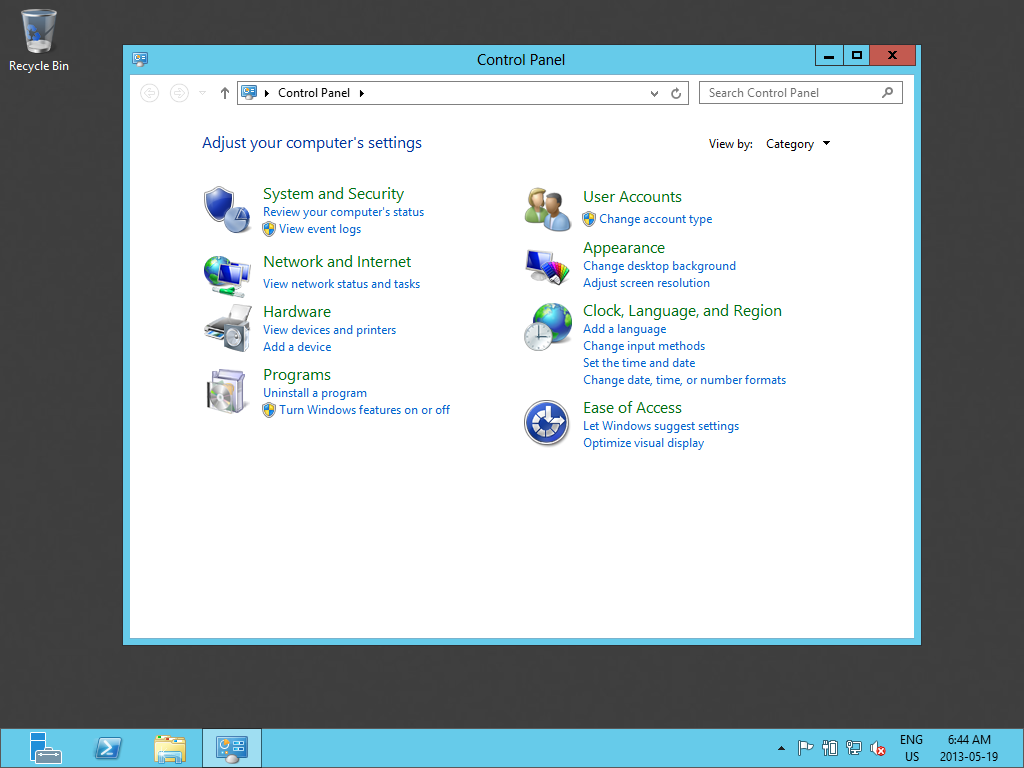Open the Appearance heading
The width and height of the screenshot is (1024, 768).
click(624, 248)
